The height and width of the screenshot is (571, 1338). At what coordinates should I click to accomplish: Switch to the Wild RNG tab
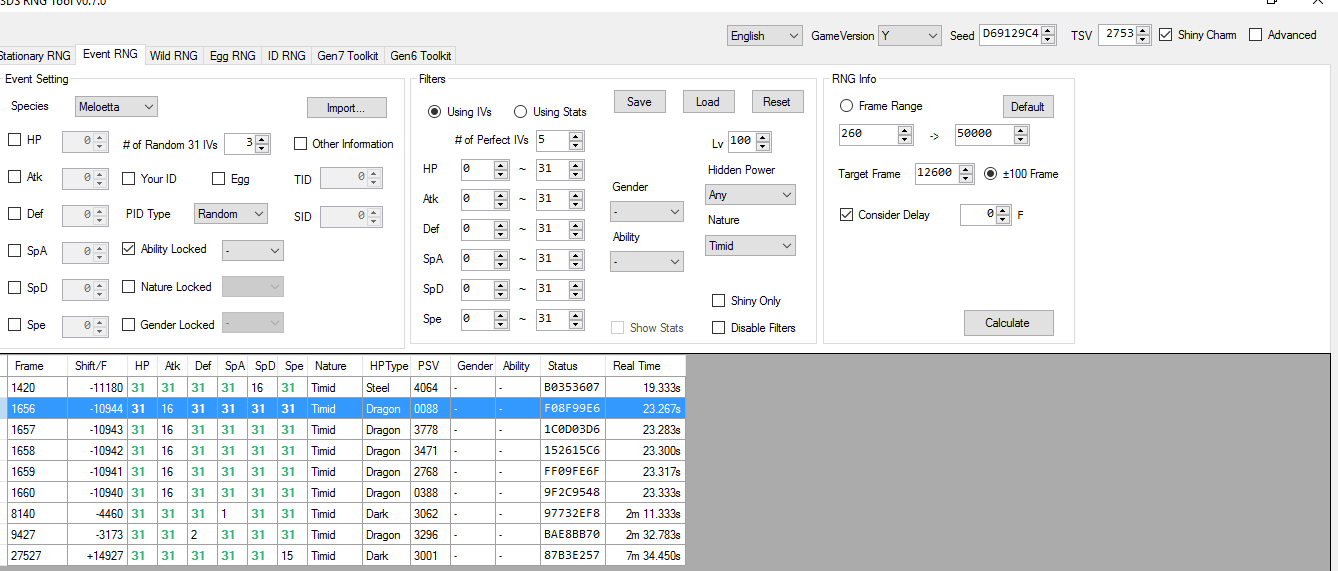(x=173, y=56)
